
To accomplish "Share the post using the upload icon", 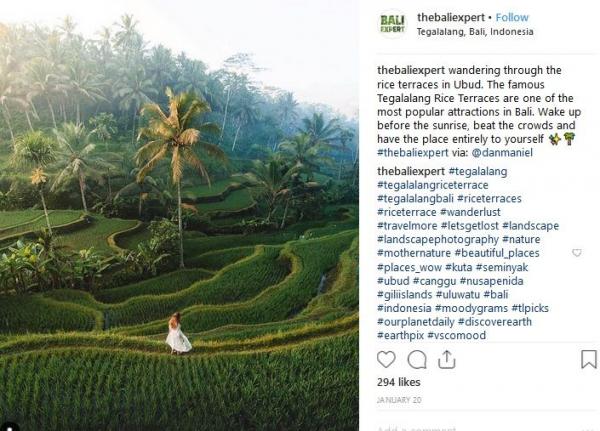I will 449,359.
